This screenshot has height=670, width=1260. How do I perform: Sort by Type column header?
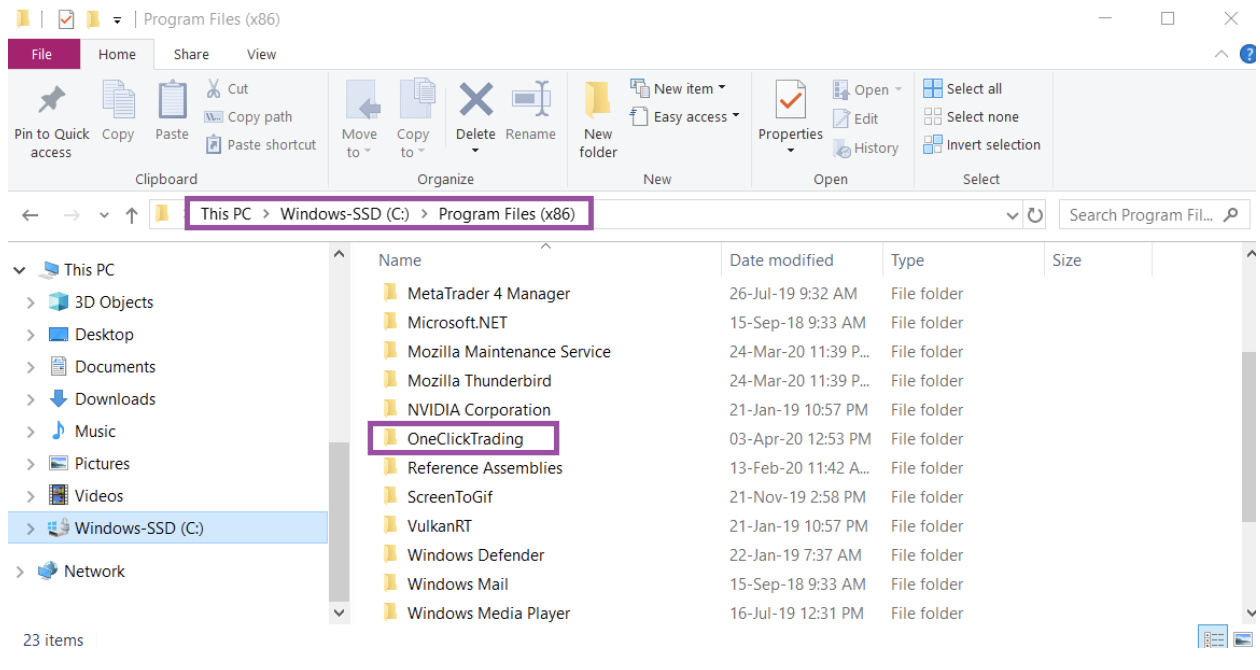tap(907, 260)
